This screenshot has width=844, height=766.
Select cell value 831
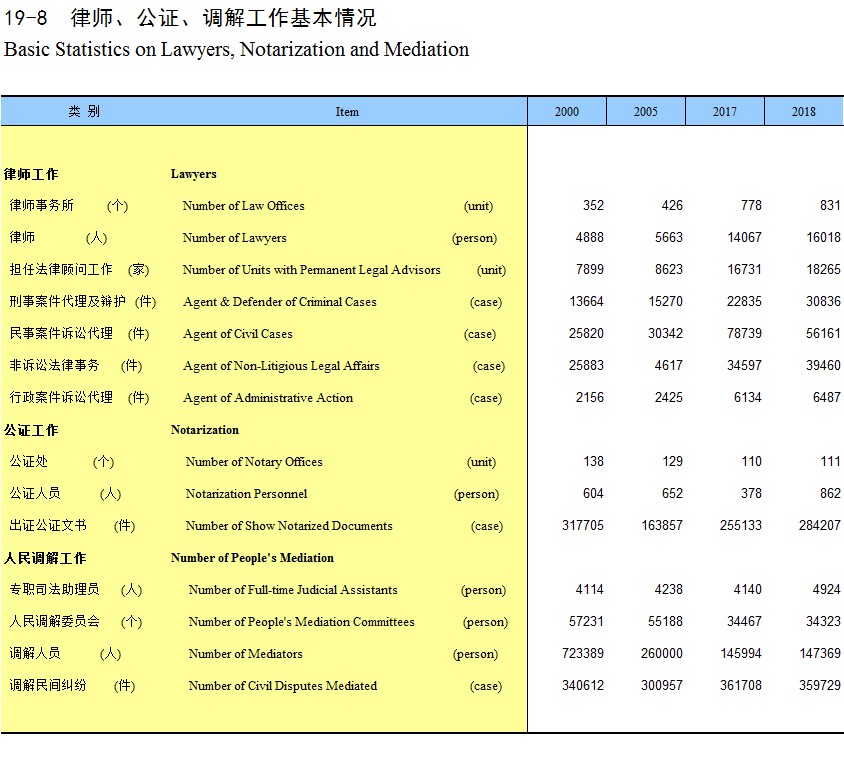(830, 205)
